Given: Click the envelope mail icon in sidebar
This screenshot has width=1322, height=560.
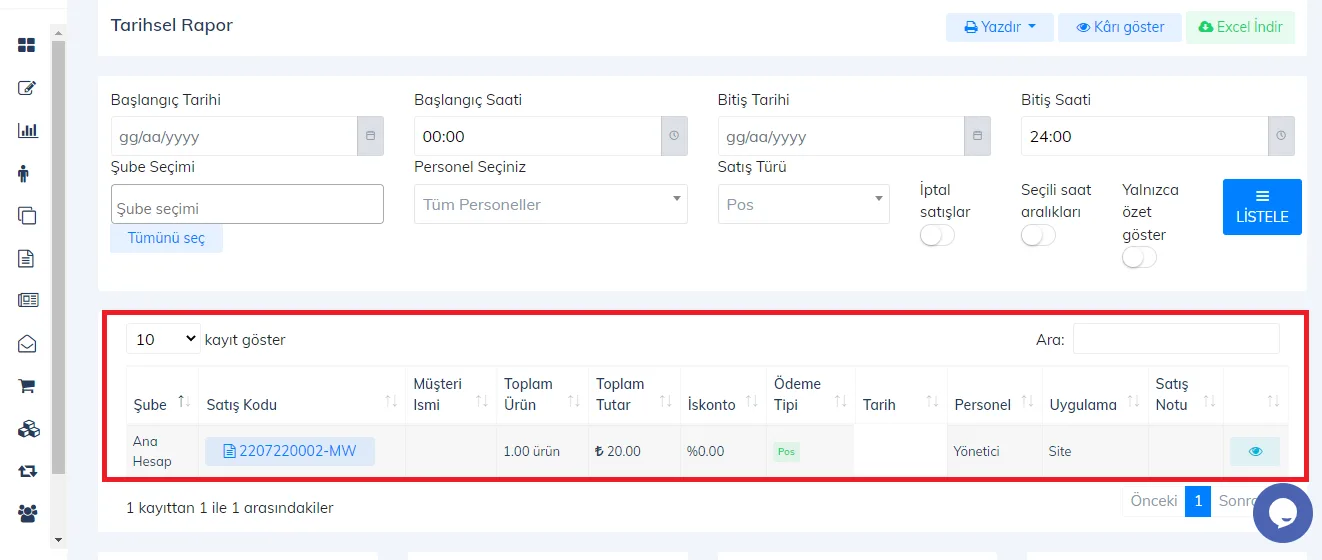Looking at the screenshot, I should point(27,343).
